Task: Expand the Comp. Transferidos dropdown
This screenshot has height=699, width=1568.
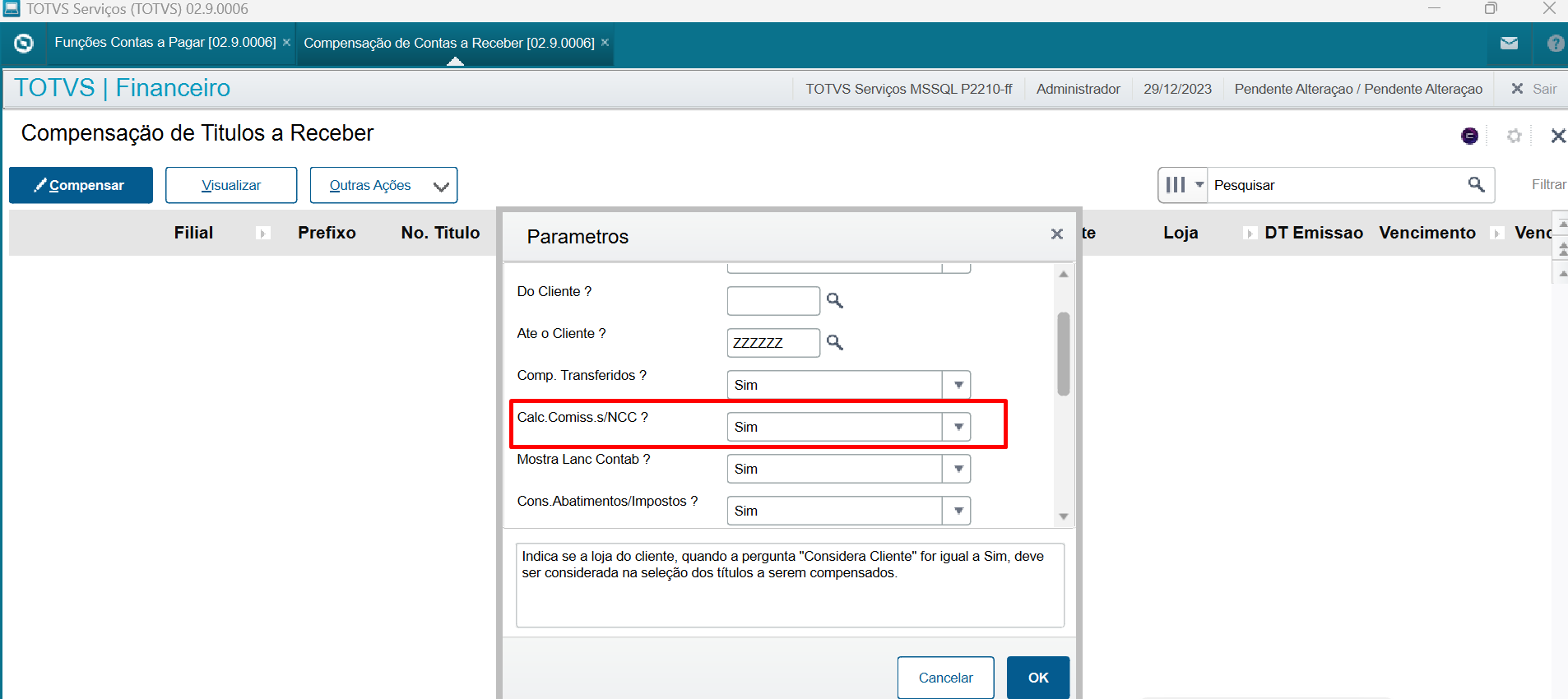Action: [x=958, y=385]
